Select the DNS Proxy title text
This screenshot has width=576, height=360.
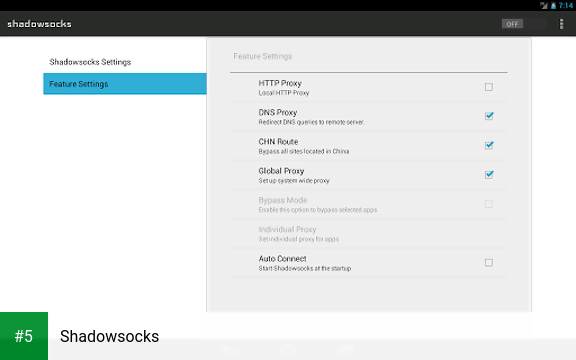point(278,112)
